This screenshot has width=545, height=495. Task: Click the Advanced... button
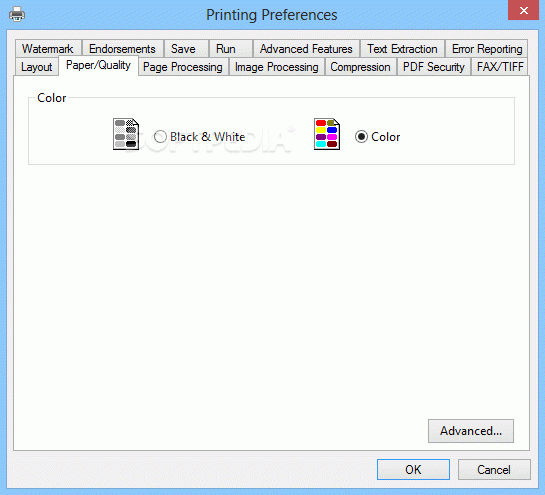(471, 431)
